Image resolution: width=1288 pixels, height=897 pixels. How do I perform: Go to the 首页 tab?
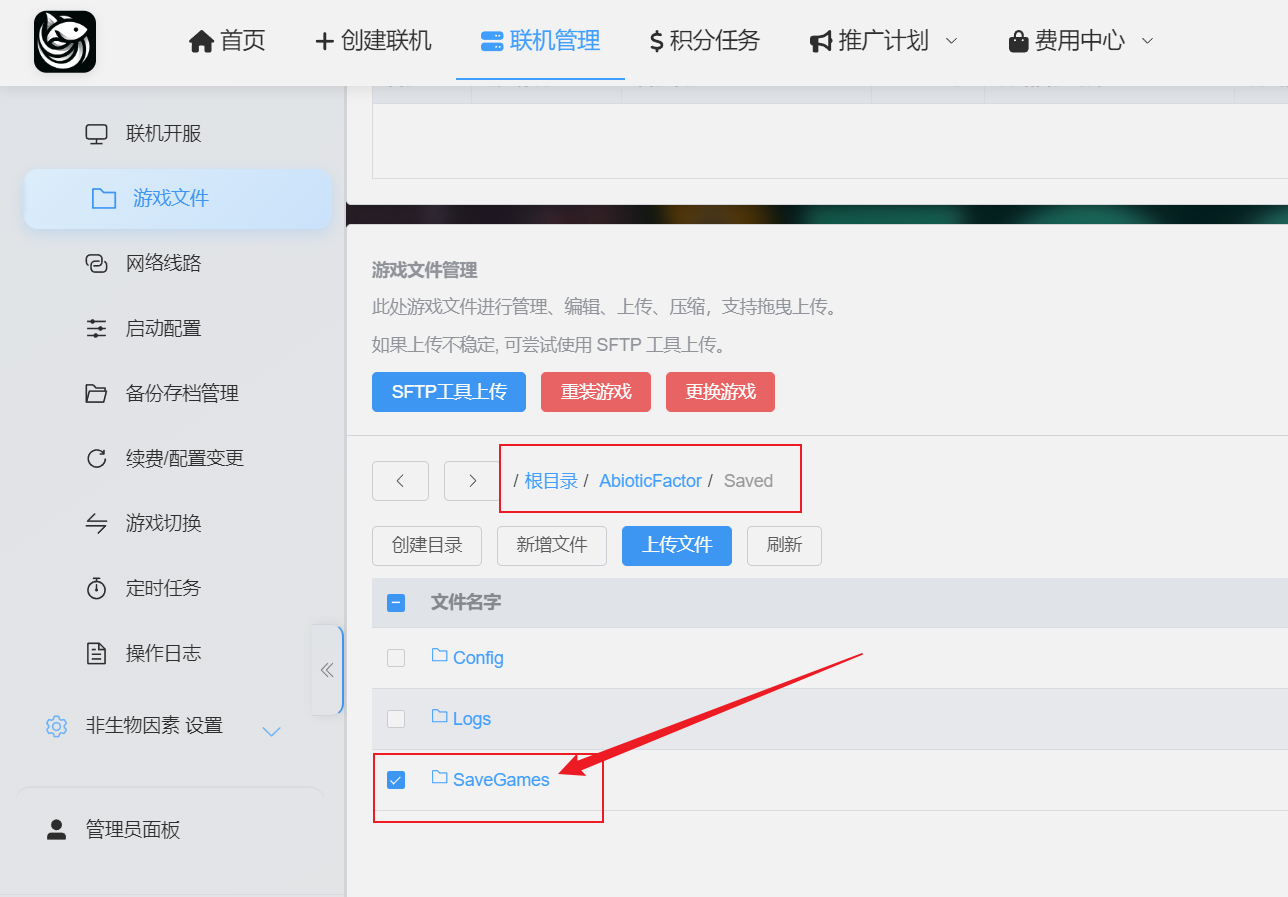(228, 41)
